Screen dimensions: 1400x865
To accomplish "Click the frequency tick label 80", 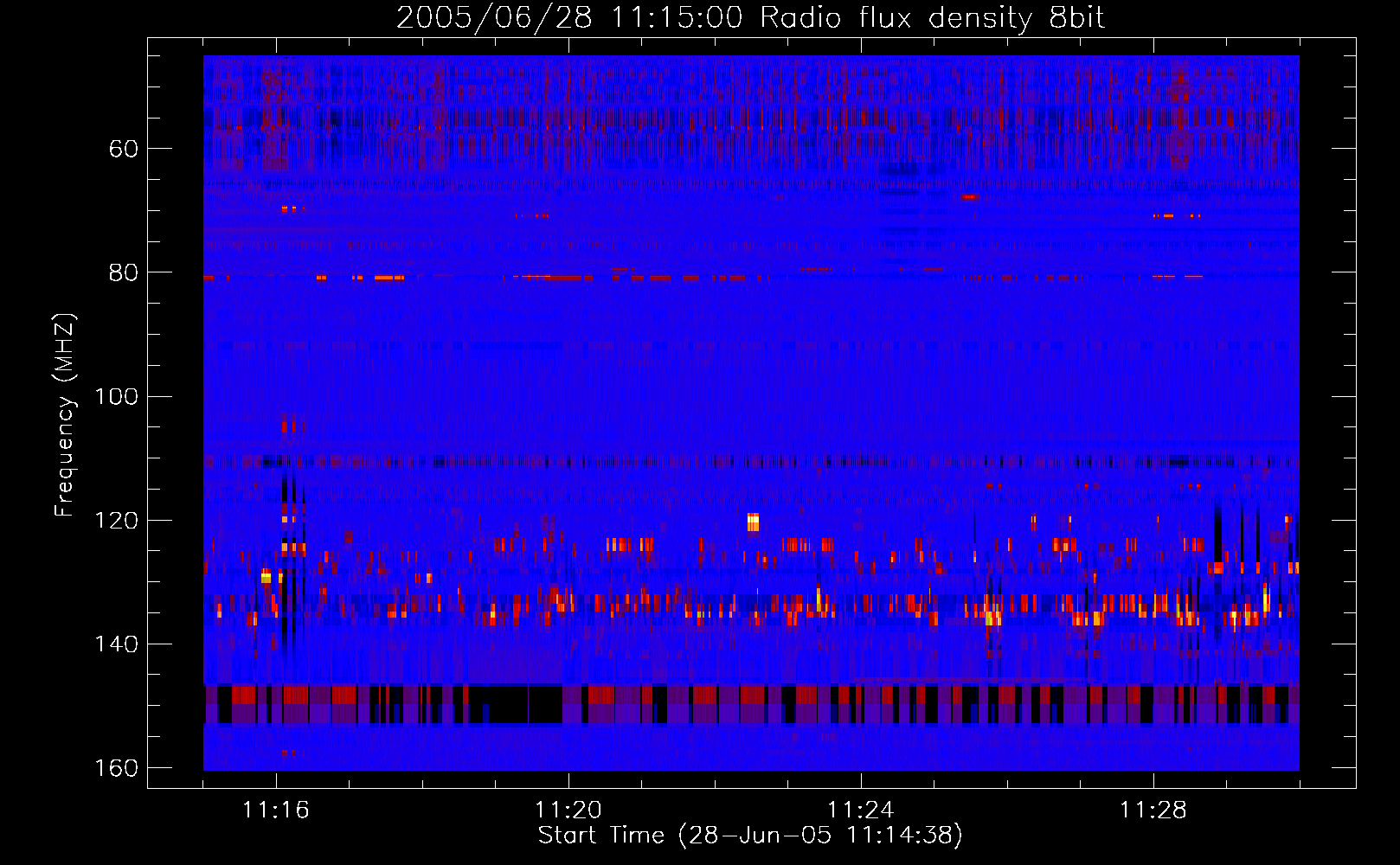I will pyautogui.click(x=124, y=272).
